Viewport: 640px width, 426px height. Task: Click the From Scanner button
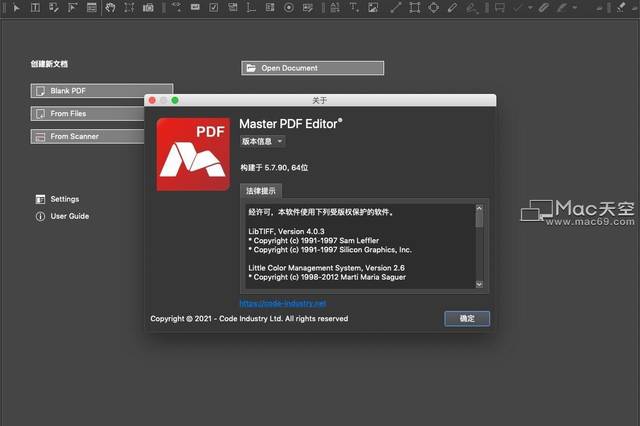[x=87, y=136]
